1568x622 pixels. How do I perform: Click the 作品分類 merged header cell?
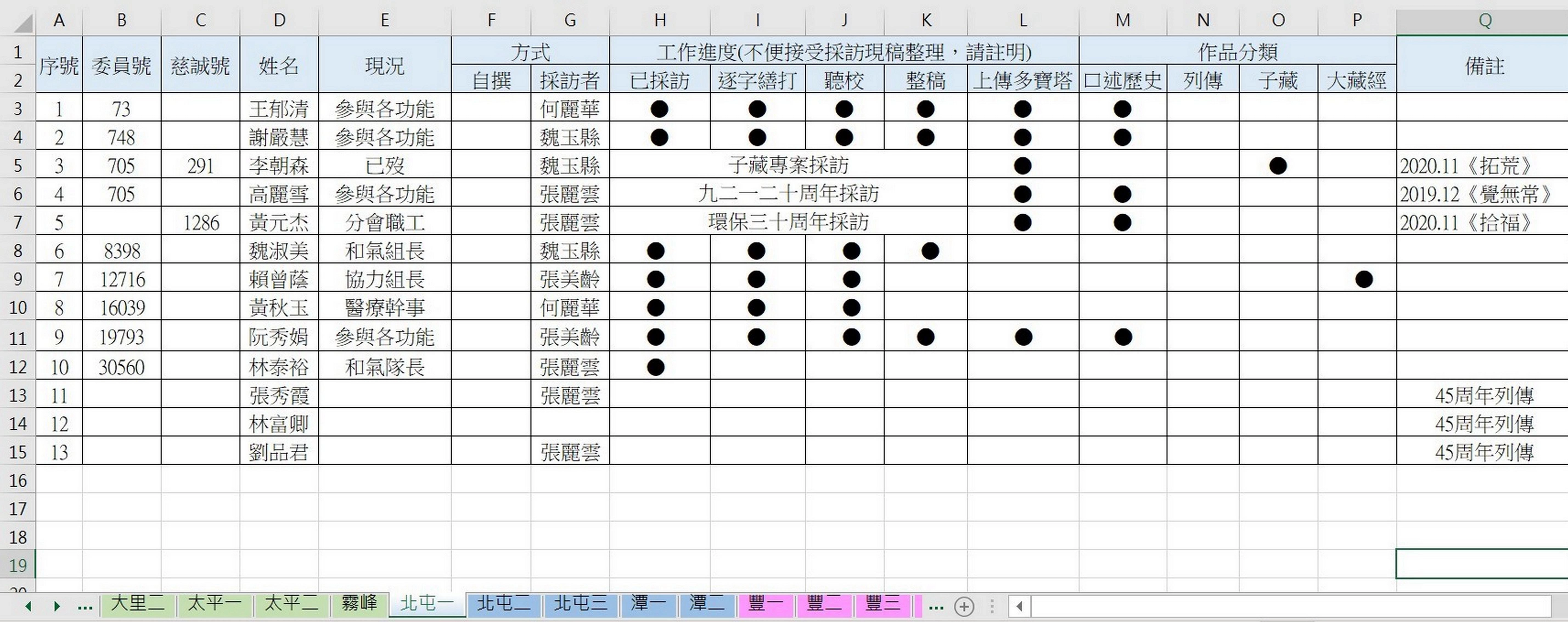(1238, 51)
